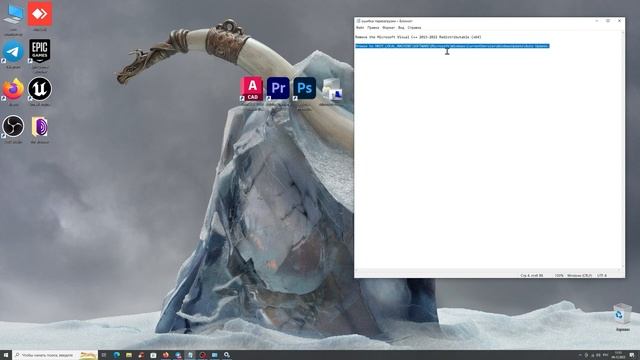This screenshot has width=640, height=360.
Task: Open the Edit menu in Notepad
Action: 373,28
